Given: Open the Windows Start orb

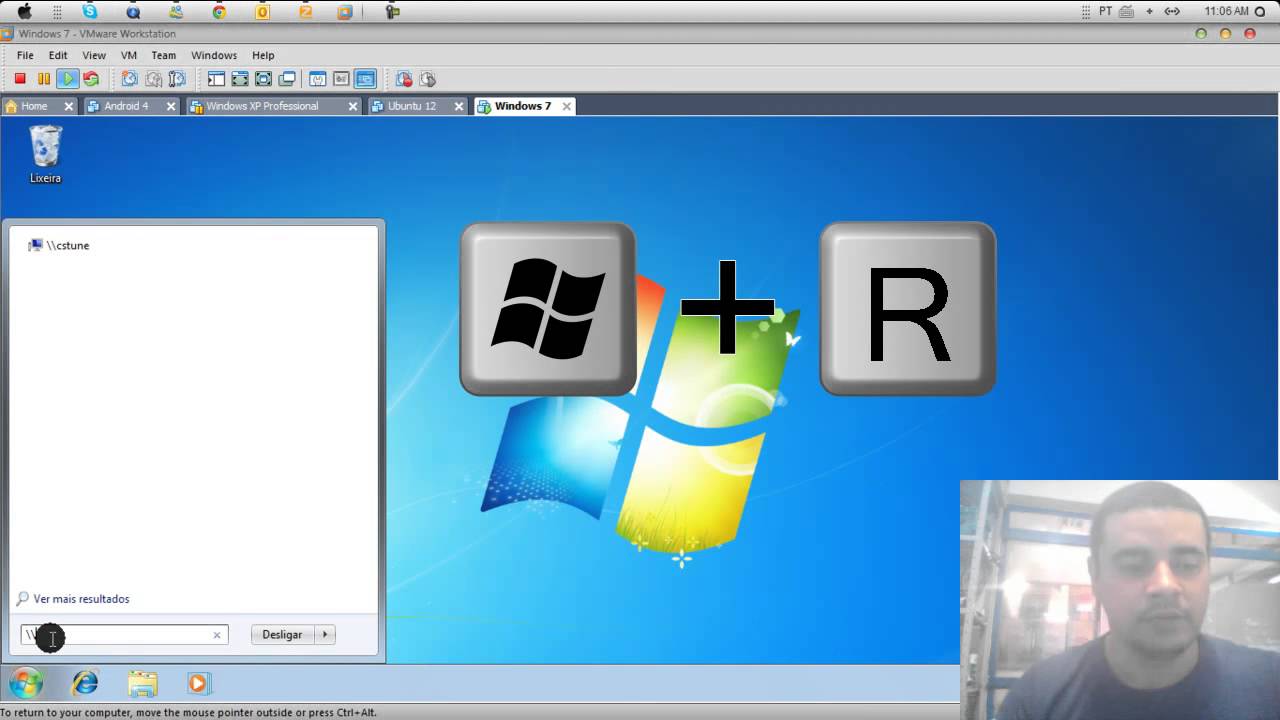Looking at the screenshot, I should pos(26,683).
